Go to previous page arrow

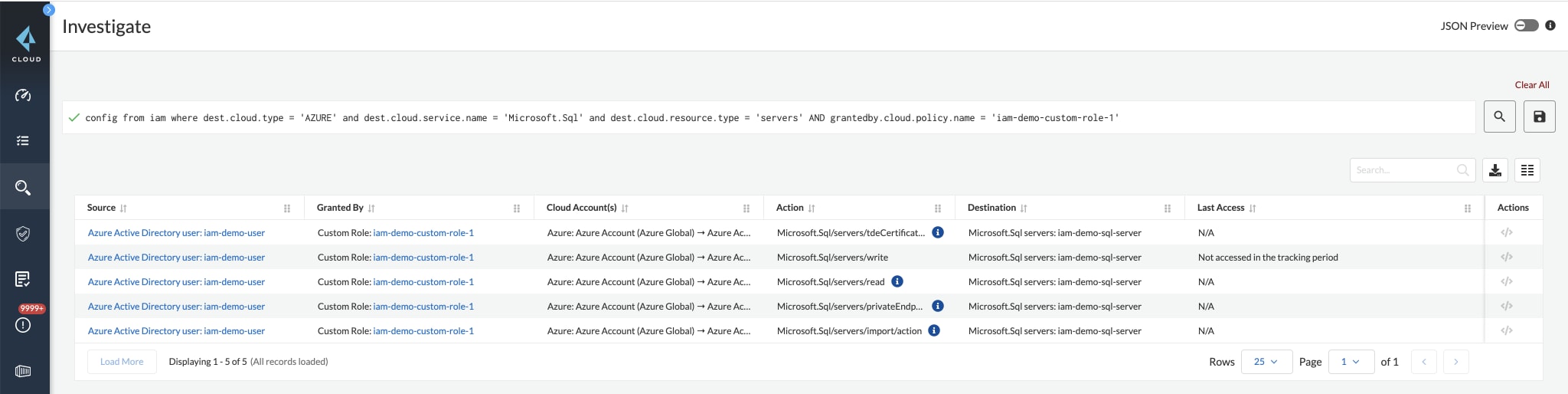[1424, 362]
